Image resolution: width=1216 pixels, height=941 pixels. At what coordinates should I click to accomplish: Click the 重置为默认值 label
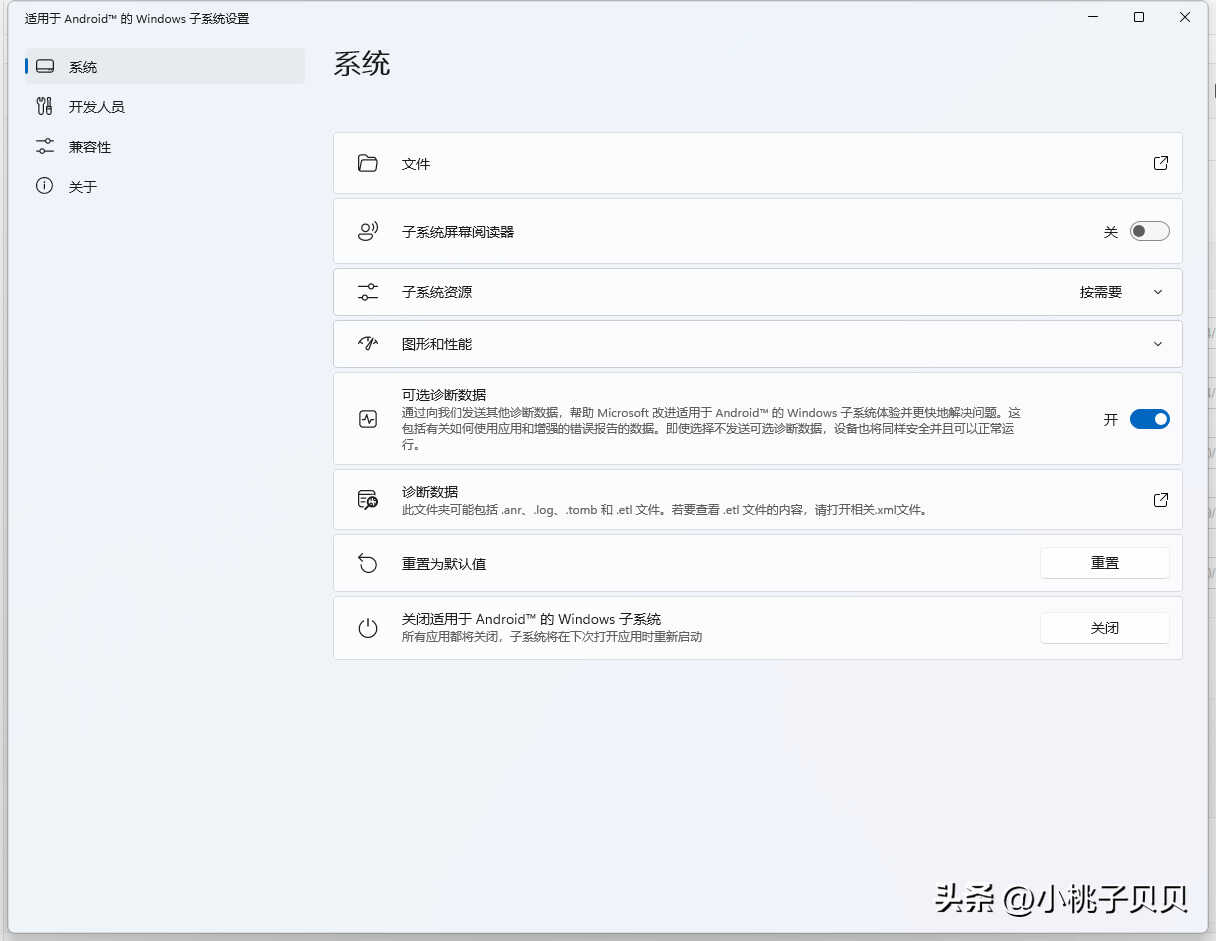pyautogui.click(x=444, y=564)
